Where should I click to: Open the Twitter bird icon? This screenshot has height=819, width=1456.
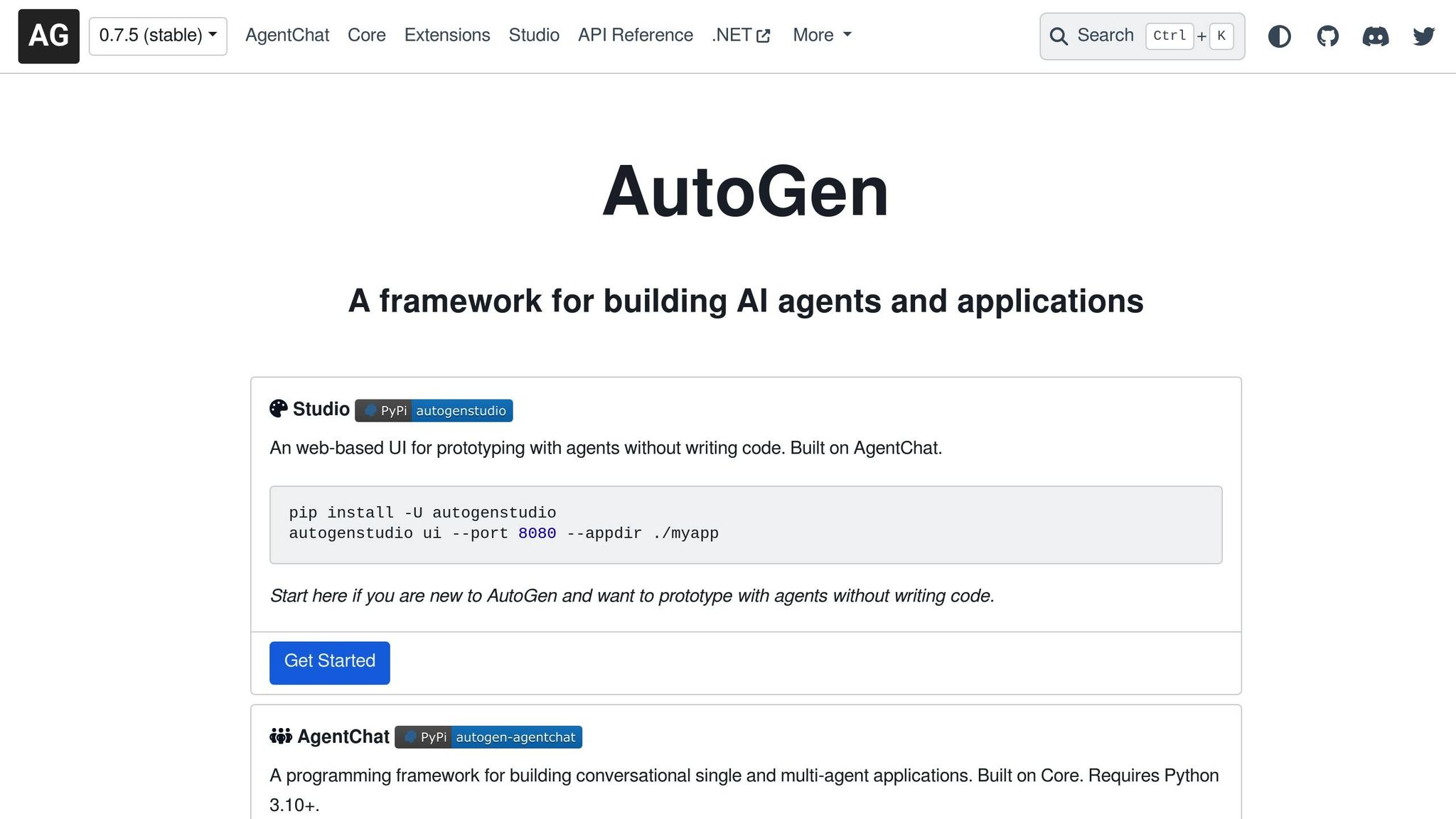1423,36
